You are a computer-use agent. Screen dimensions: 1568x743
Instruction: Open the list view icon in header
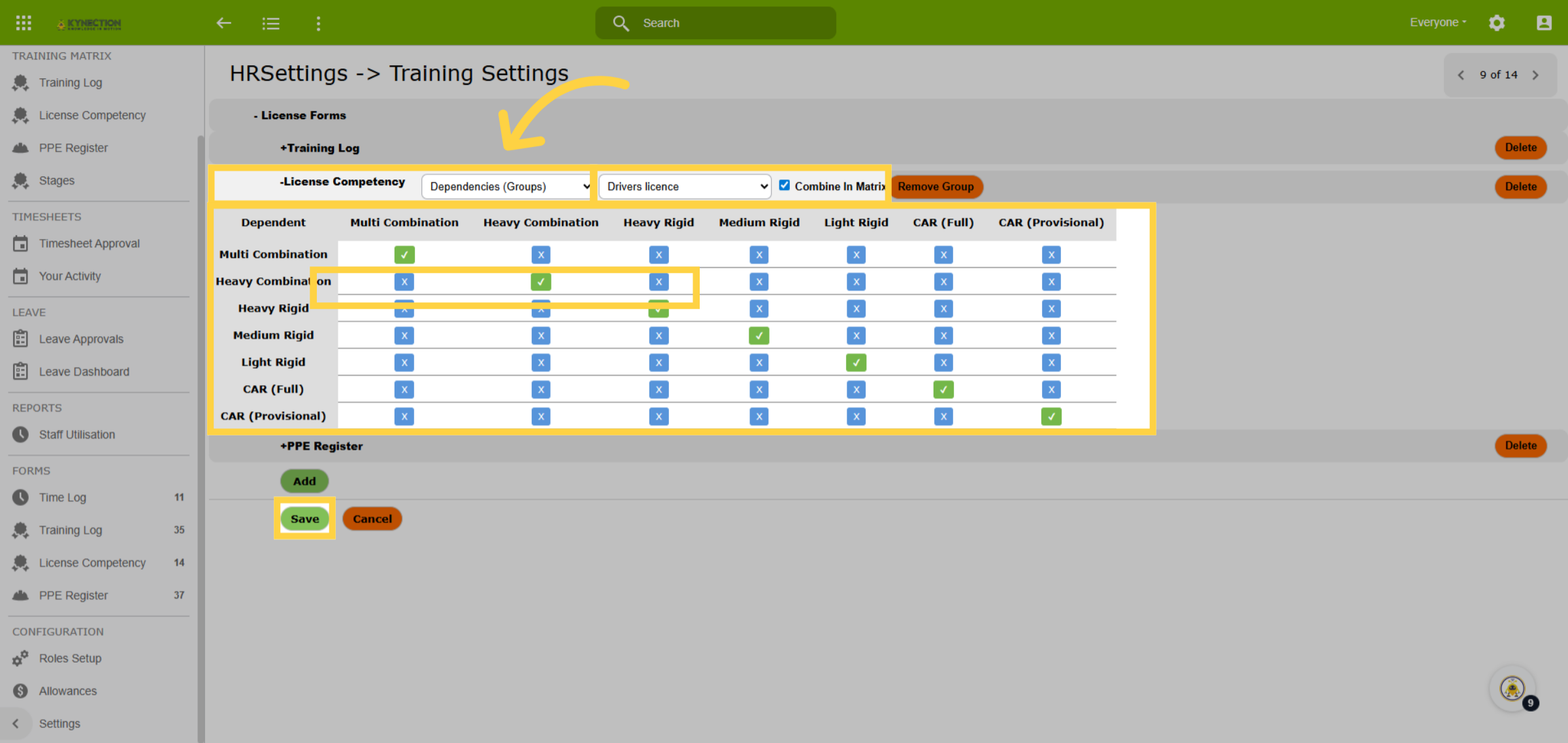(x=271, y=24)
